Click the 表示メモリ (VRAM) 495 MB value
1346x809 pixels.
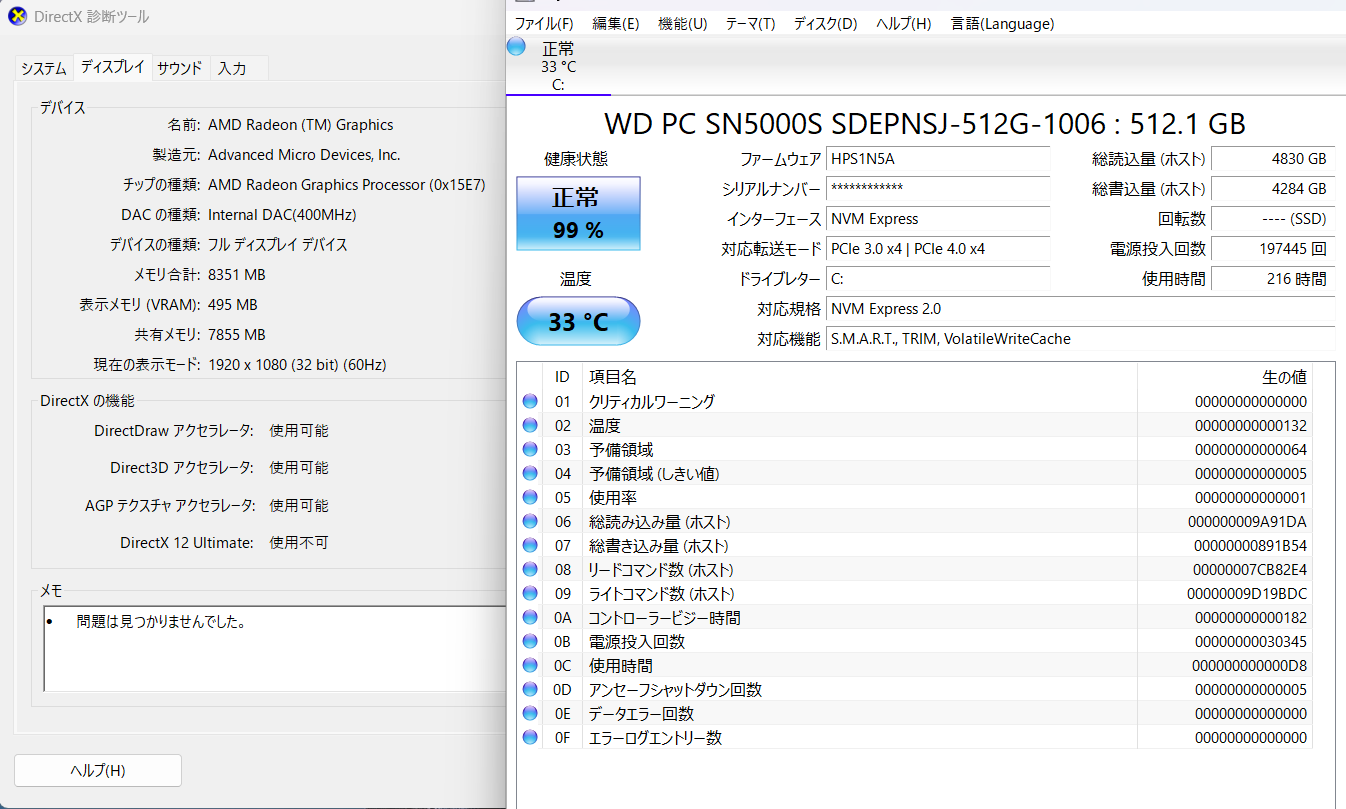click(232, 305)
